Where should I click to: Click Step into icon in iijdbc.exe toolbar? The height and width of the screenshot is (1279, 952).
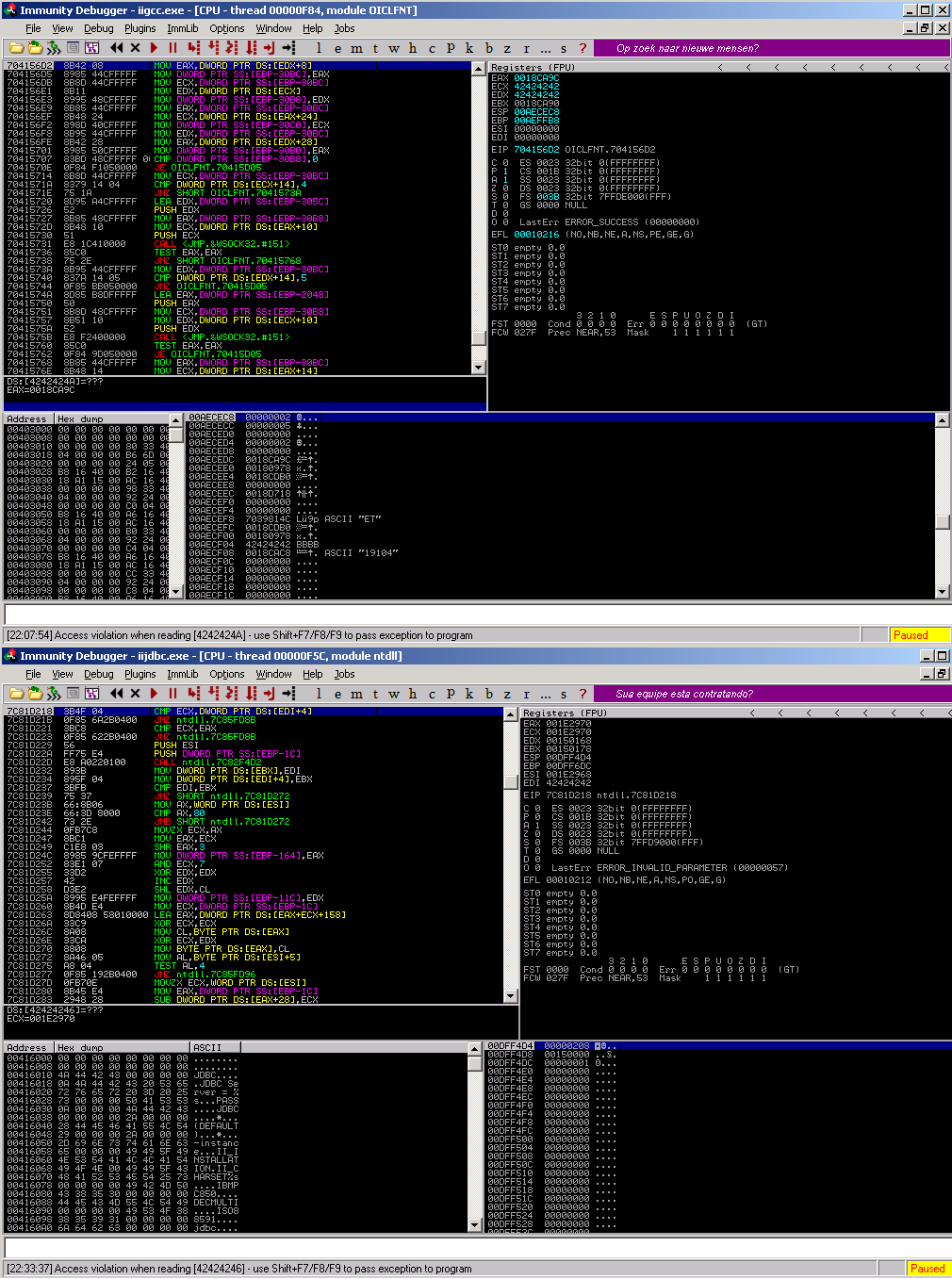[x=193, y=694]
